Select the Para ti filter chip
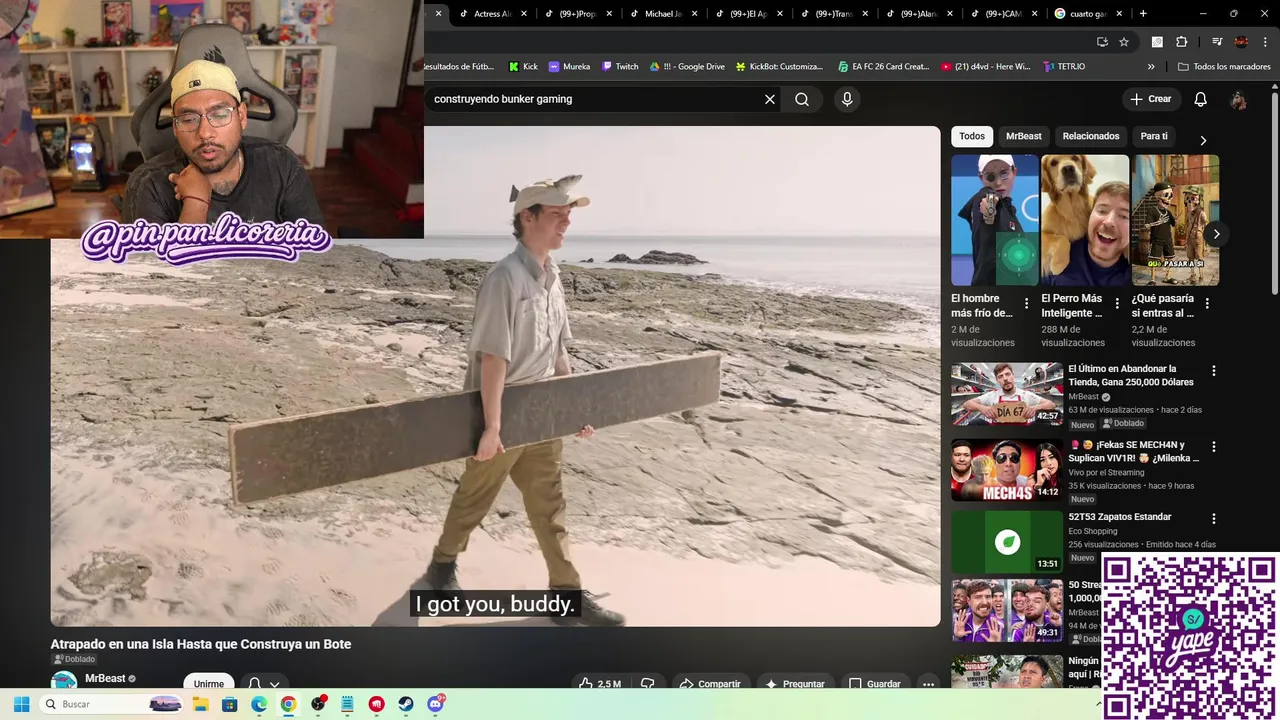Screen dimensions: 1280x720 [x=1154, y=136]
